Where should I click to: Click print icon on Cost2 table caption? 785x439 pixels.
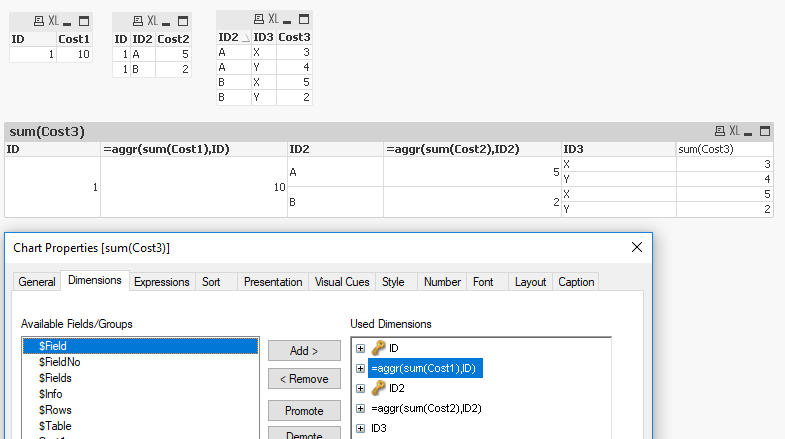point(138,21)
